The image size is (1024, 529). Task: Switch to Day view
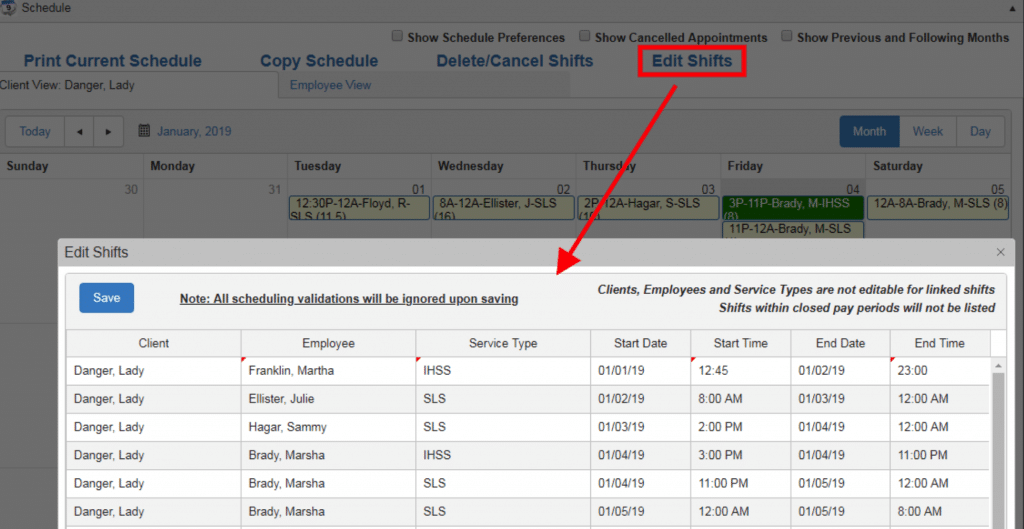[980, 131]
